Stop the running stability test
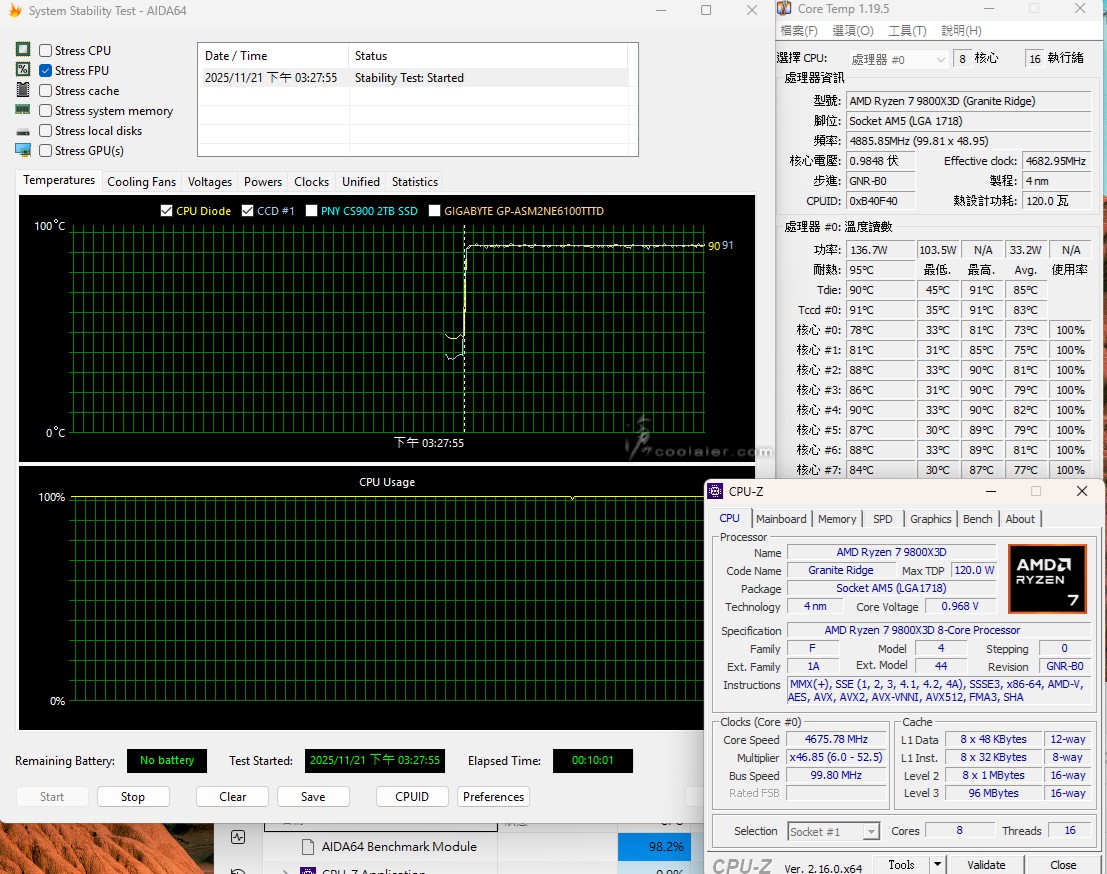Viewport: 1107px width, 874px height. click(132, 797)
